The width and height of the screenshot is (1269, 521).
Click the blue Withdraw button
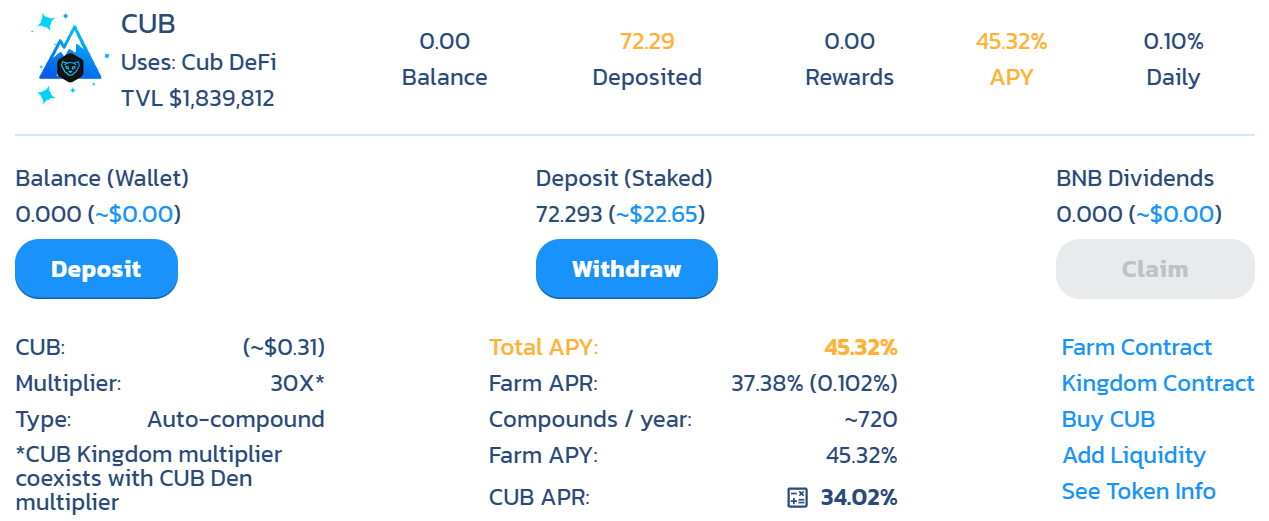[x=627, y=269]
